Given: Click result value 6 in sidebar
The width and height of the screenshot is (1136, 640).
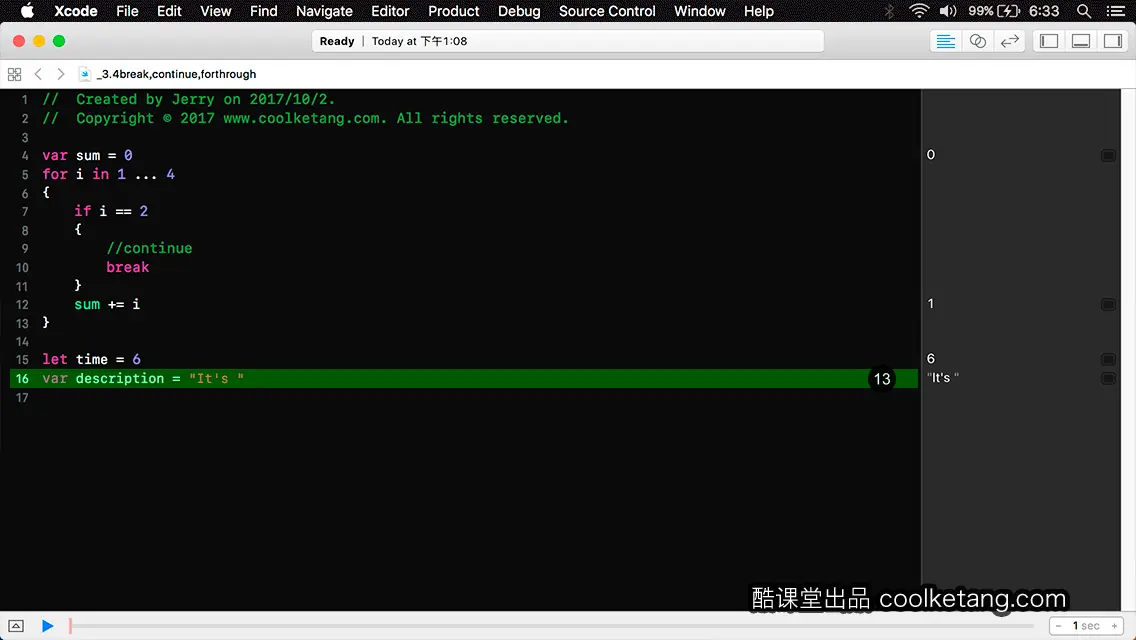Looking at the screenshot, I should pos(931,359).
